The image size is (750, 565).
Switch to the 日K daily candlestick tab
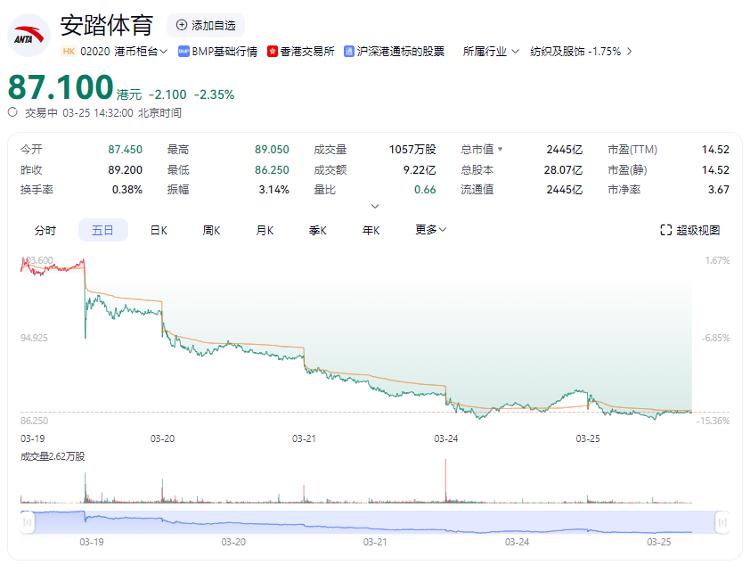pyautogui.click(x=158, y=230)
